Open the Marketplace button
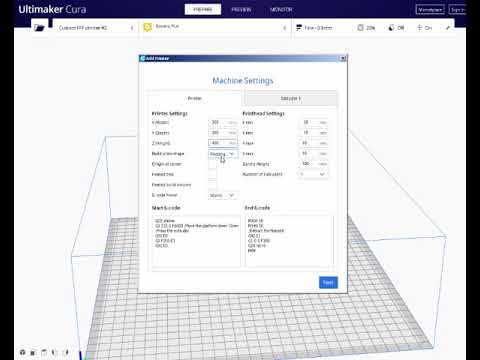Viewport: 480px width, 360px height. [x=430, y=10]
